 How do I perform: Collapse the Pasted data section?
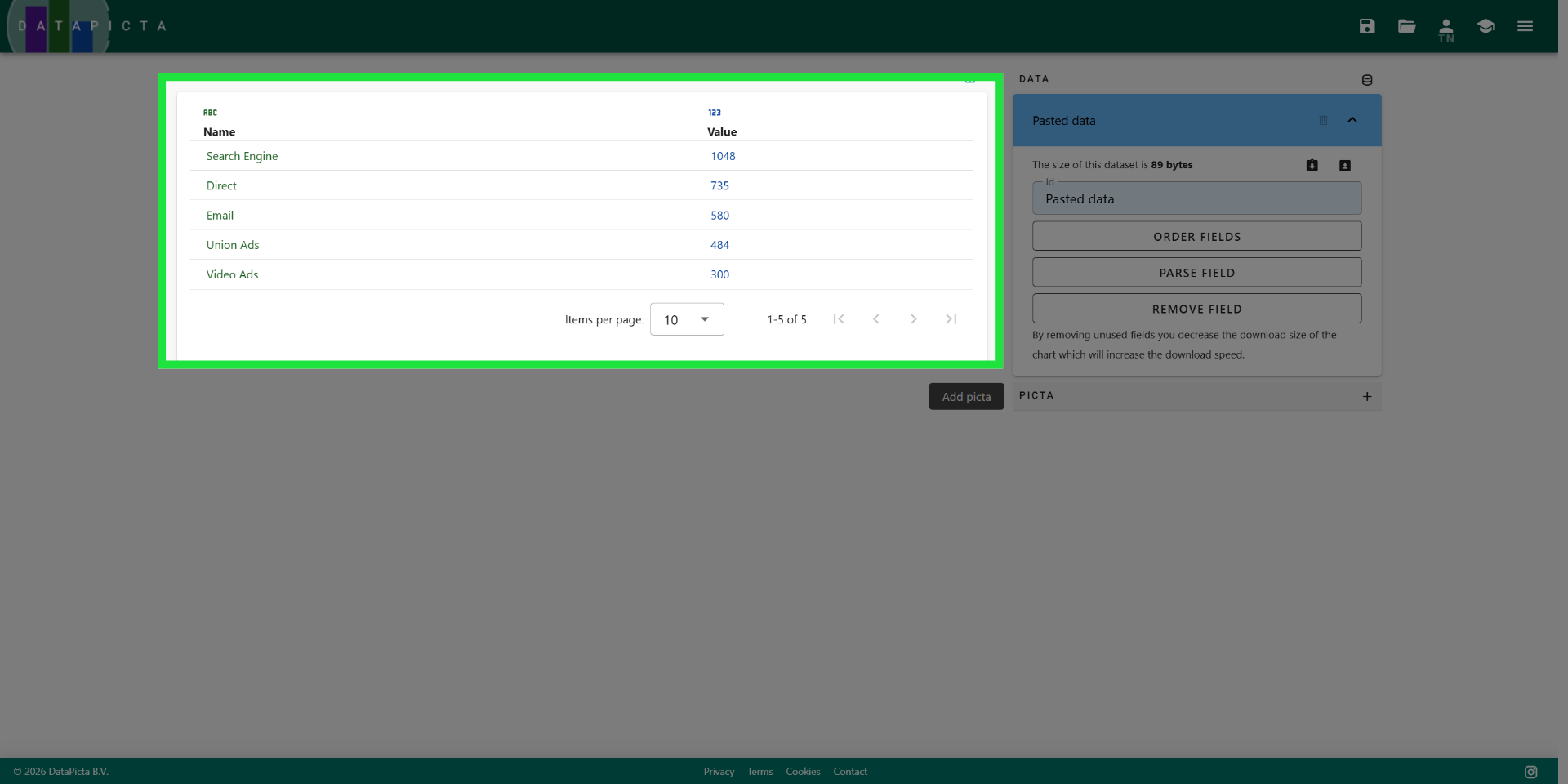tap(1352, 120)
